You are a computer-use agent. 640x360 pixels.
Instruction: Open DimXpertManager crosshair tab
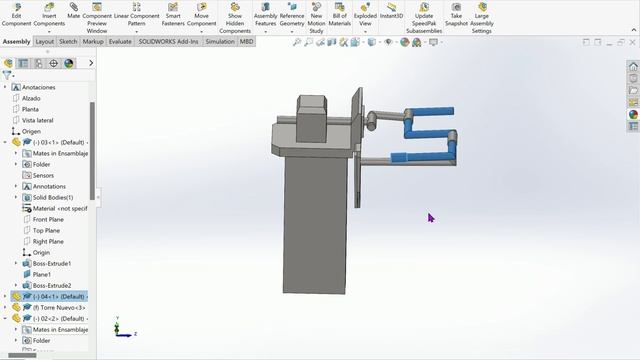pos(53,63)
